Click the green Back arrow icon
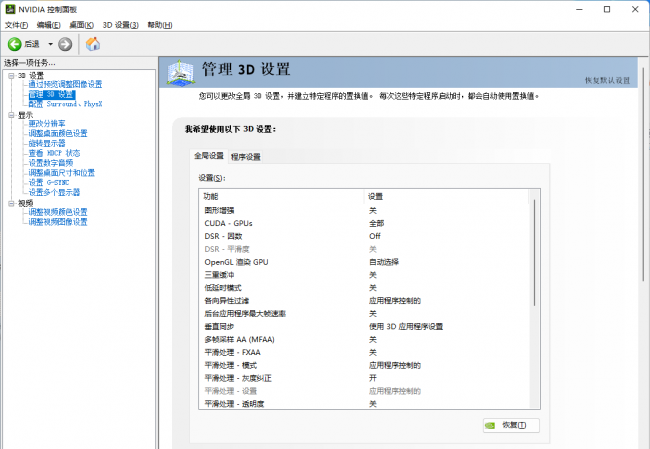Screen dimensions: 650x449 pyautogui.click(x=15, y=44)
